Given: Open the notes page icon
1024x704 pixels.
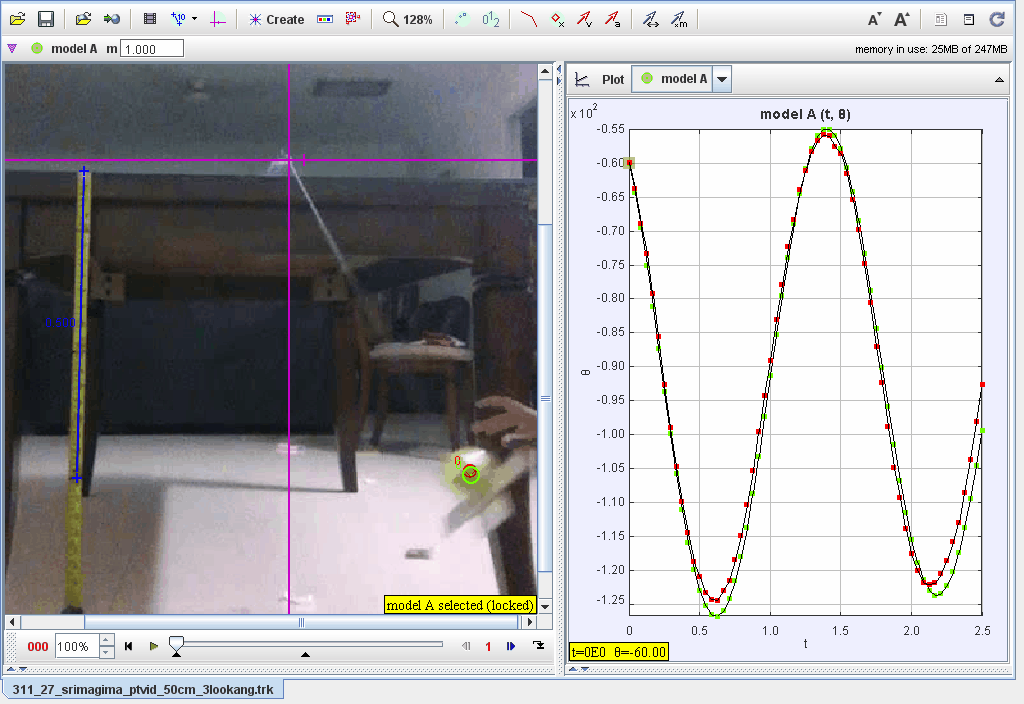Looking at the screenshot, I should pyautogui.click(x=940, y=20).
